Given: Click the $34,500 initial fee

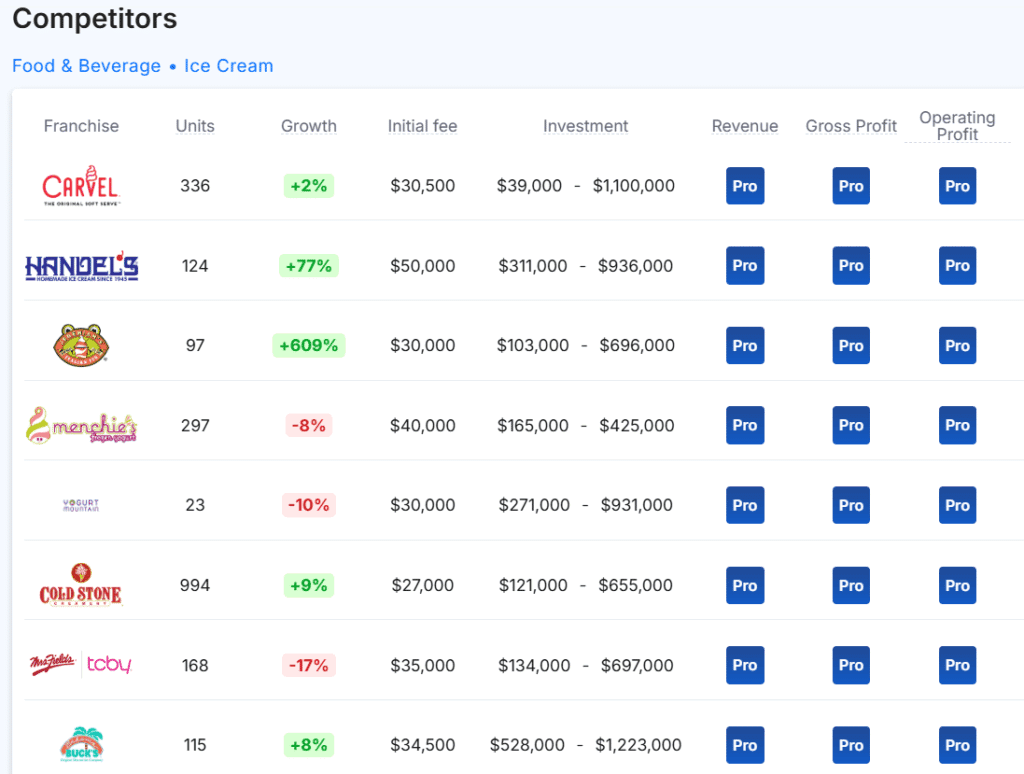Looking at the screenshot, I should coord(423,745).
